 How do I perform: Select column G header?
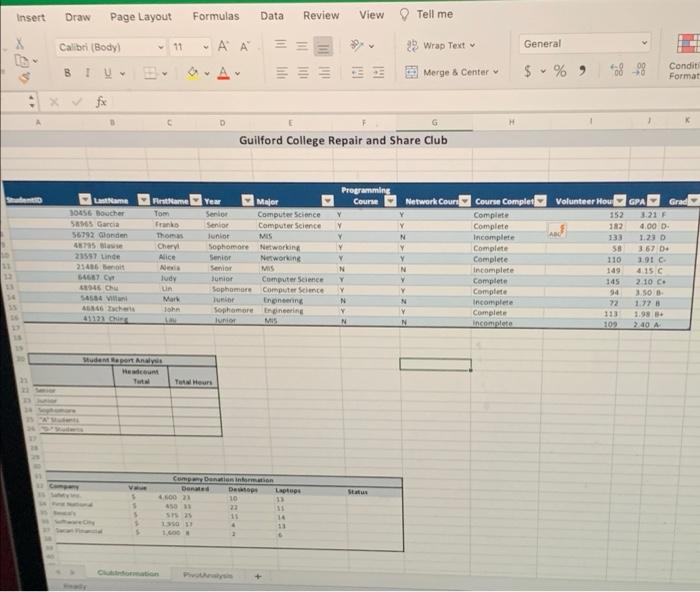click(434, 122)
